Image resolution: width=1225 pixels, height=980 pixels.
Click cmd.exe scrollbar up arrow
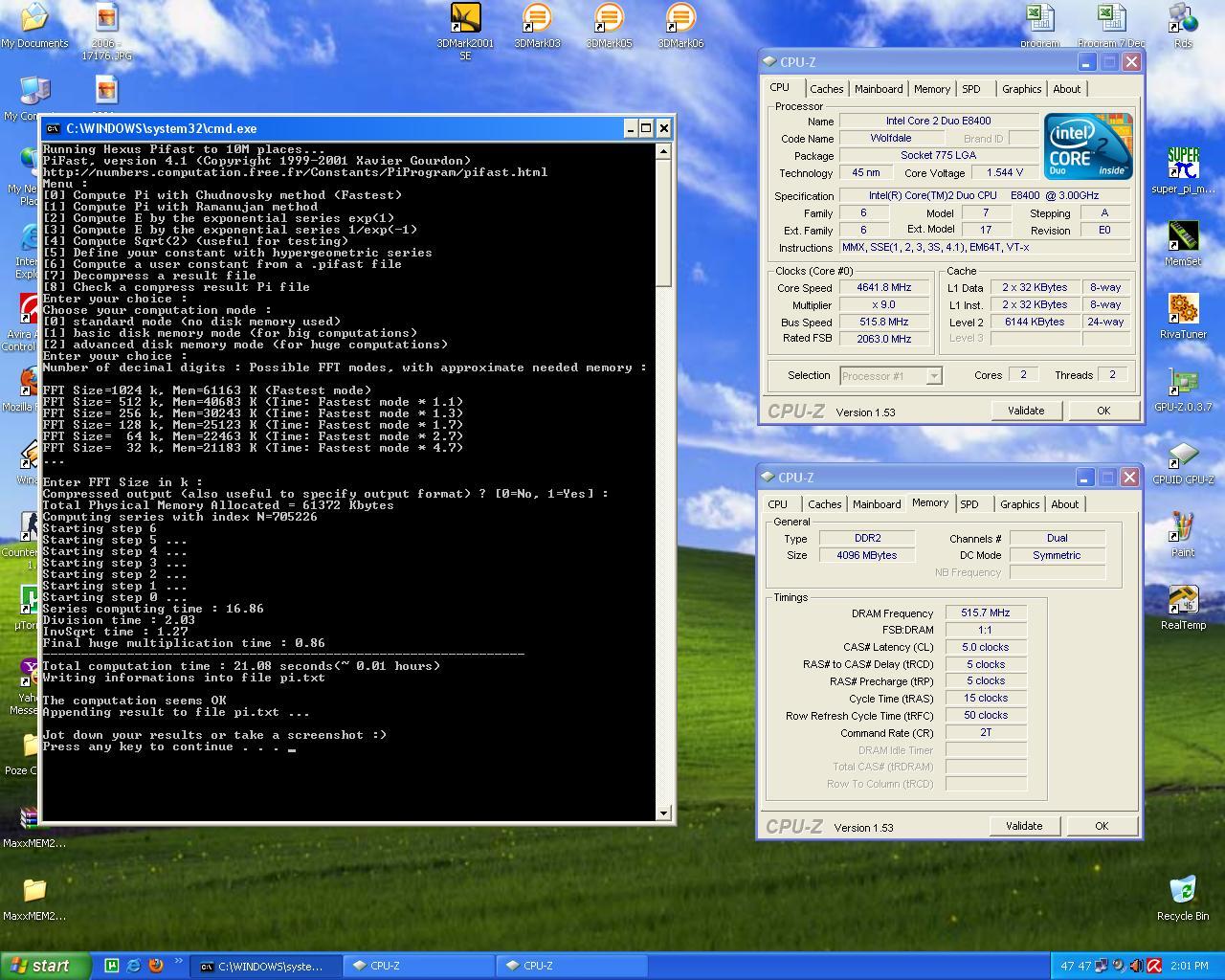tap(664, 151)
